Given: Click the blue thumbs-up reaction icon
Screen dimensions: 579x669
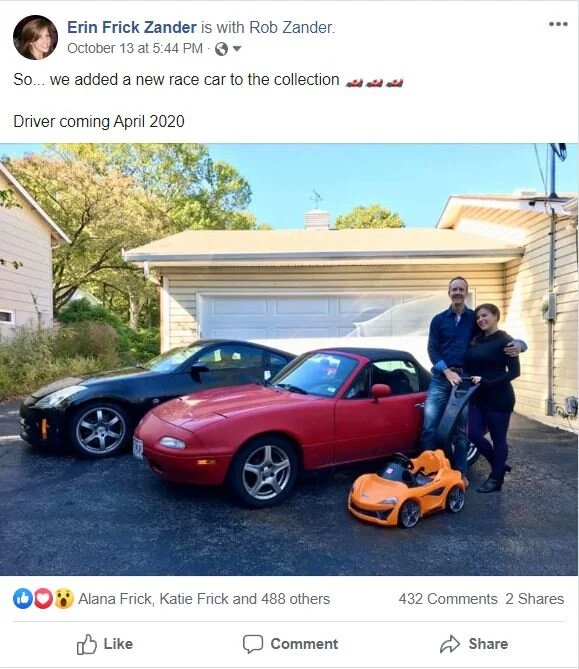Looking at the screenshot, I should (x=23, y=599).
